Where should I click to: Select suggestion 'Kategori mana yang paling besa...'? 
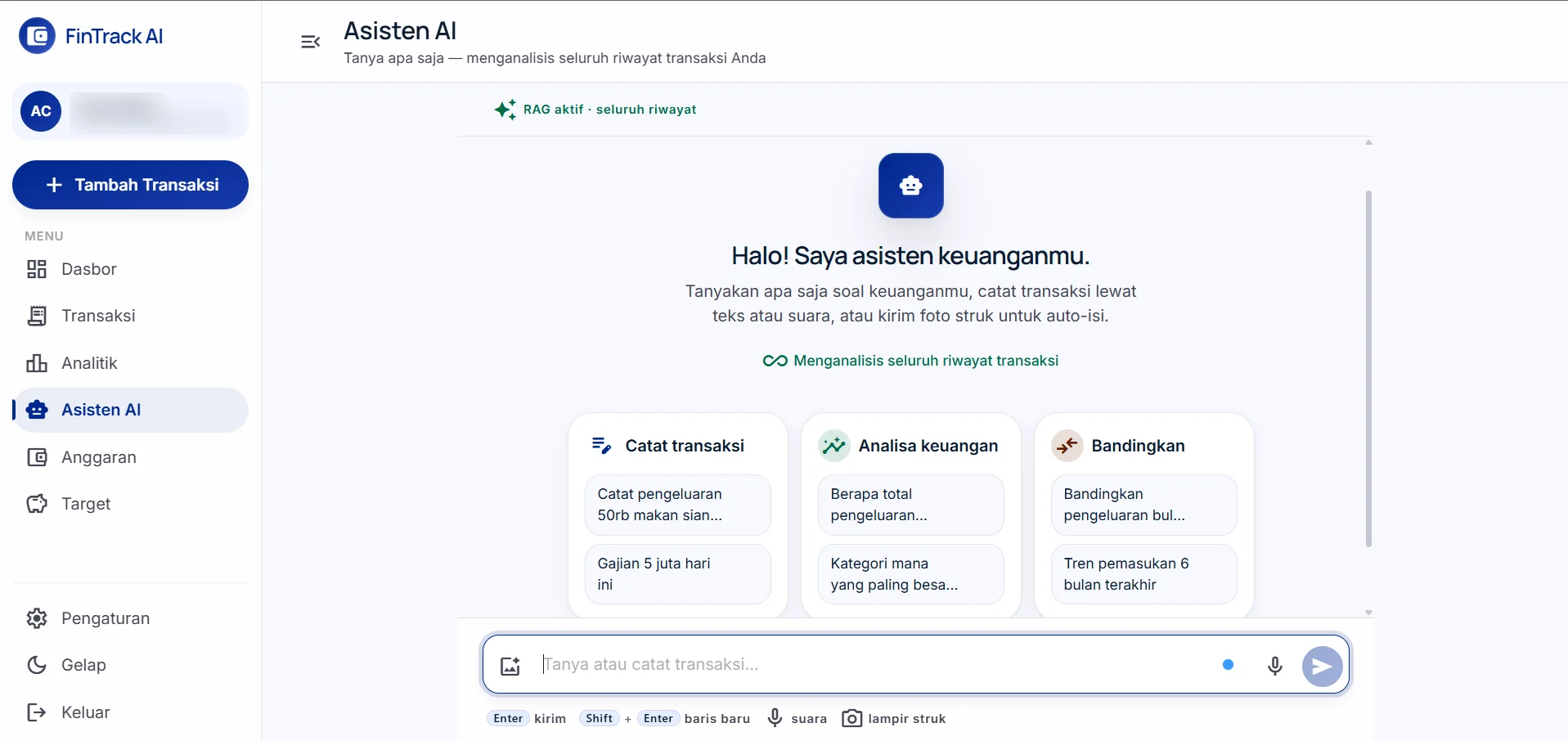click(911, 574)
